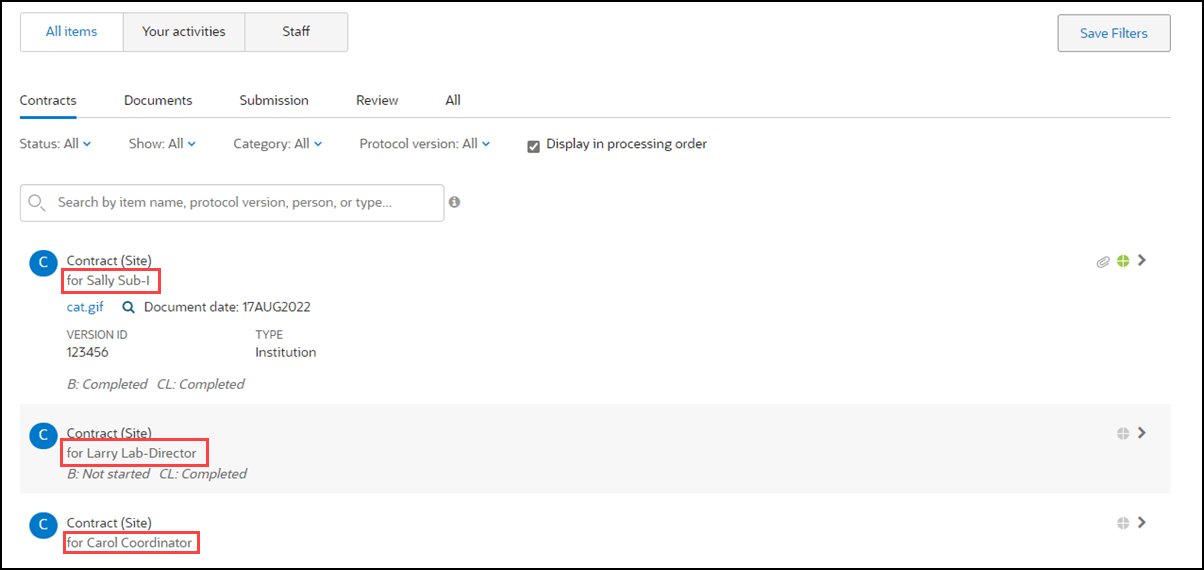Select the Your activities tab
This screenshot has width=1204, height=570.
[x=184, y=32]
